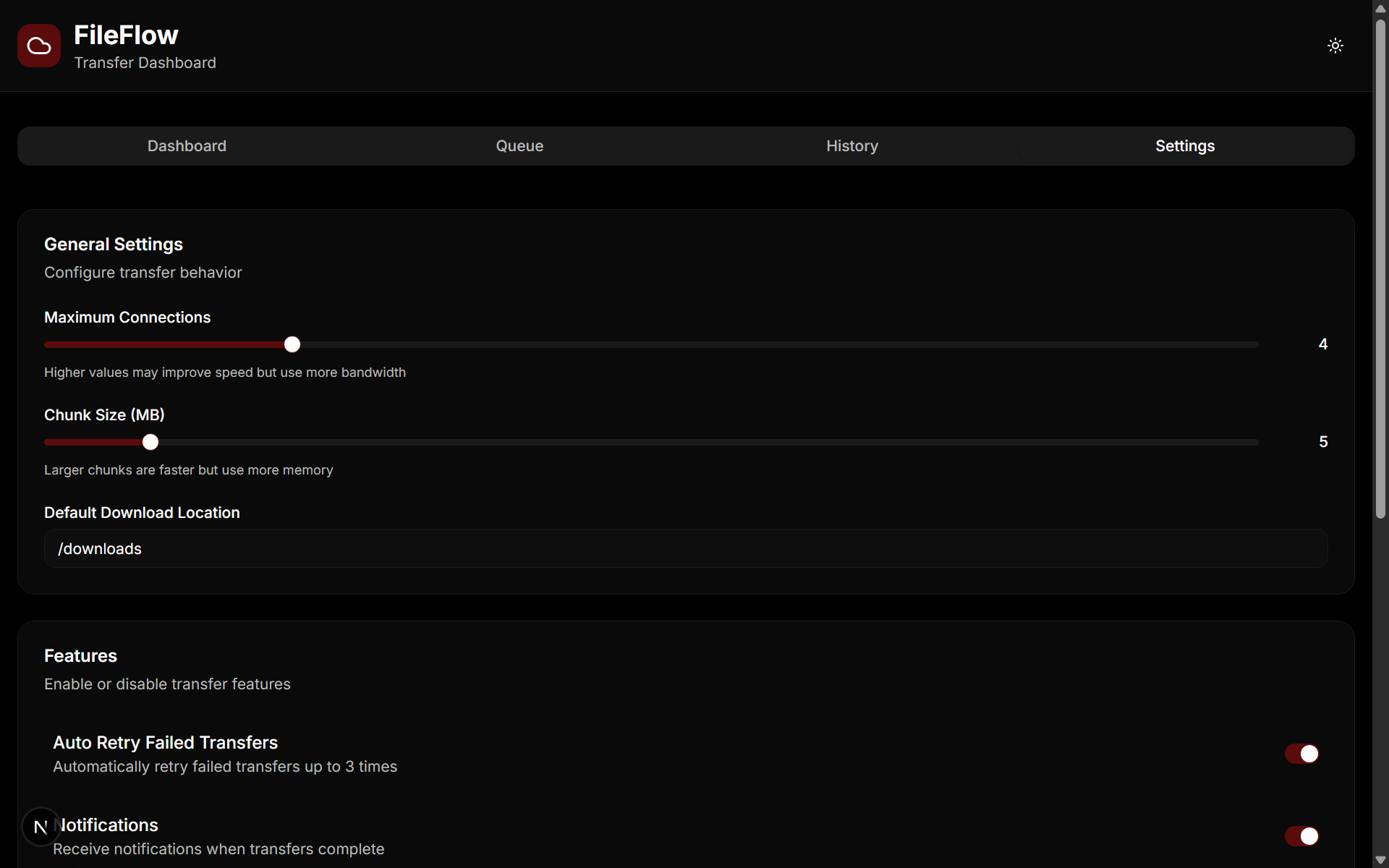Screen dimensions: 1389x868
Task: Toggle light mode with sun icon
Action: point(1335,46)
